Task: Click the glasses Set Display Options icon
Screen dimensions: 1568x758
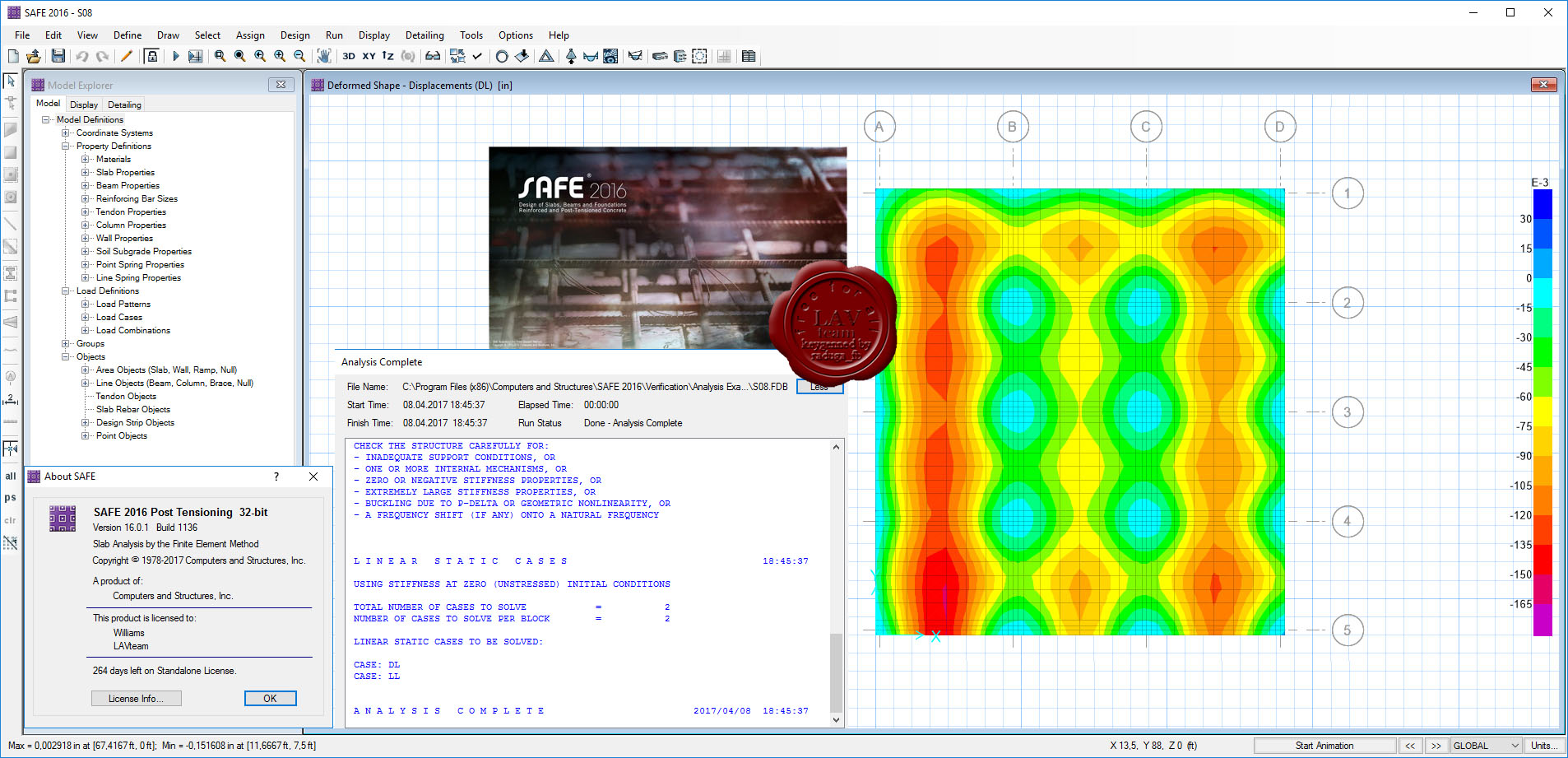Action: [x=433, y=56]
